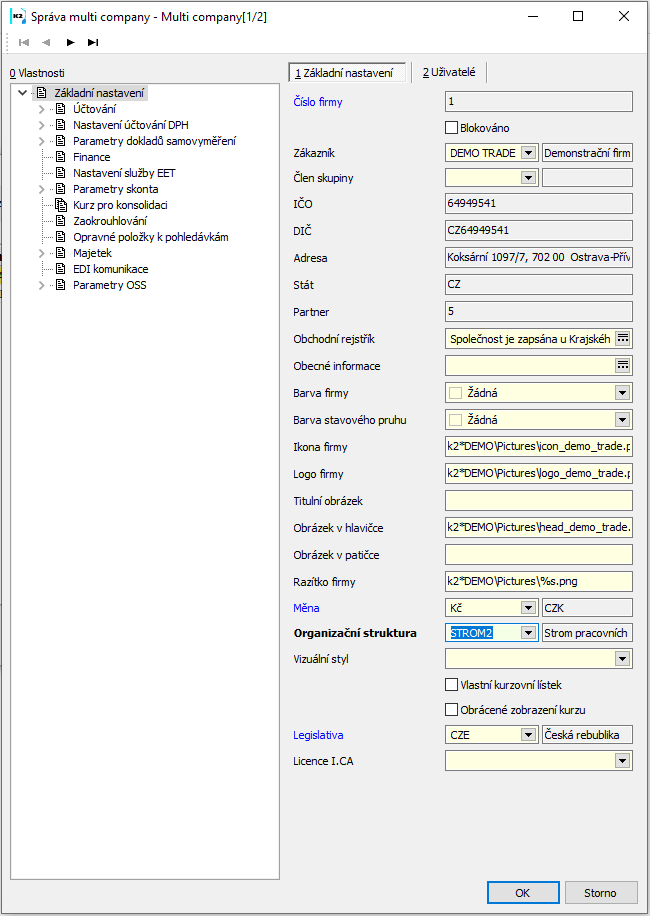This screenshot has height=916, width=650.
Task: Enable Vlastní kurzovní lístek checkbox
Action: coord(451,684)
